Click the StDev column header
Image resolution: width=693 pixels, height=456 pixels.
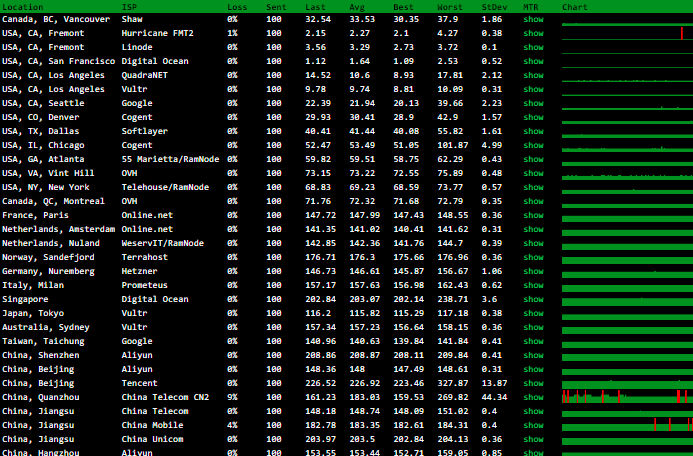point(495,7)
